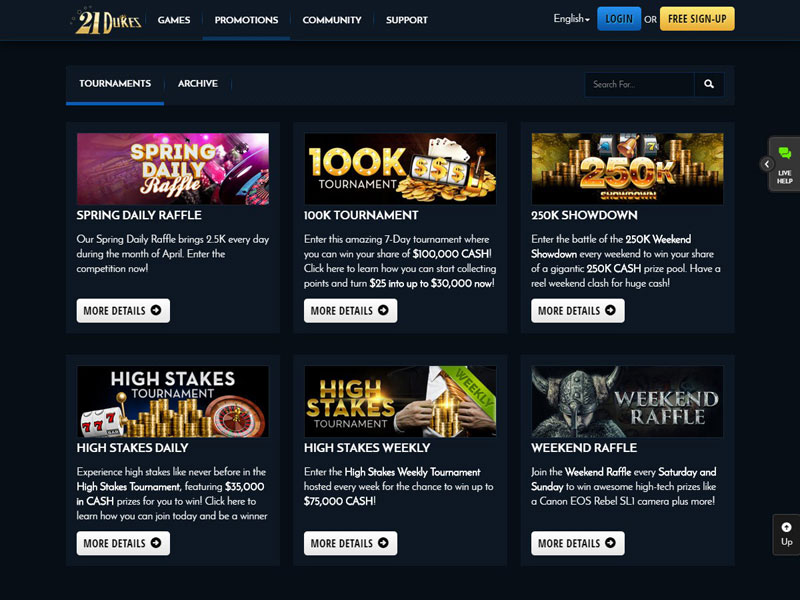Open the Games menu
The width and height of the screenshot is (800, 600).
pos(174,20)
